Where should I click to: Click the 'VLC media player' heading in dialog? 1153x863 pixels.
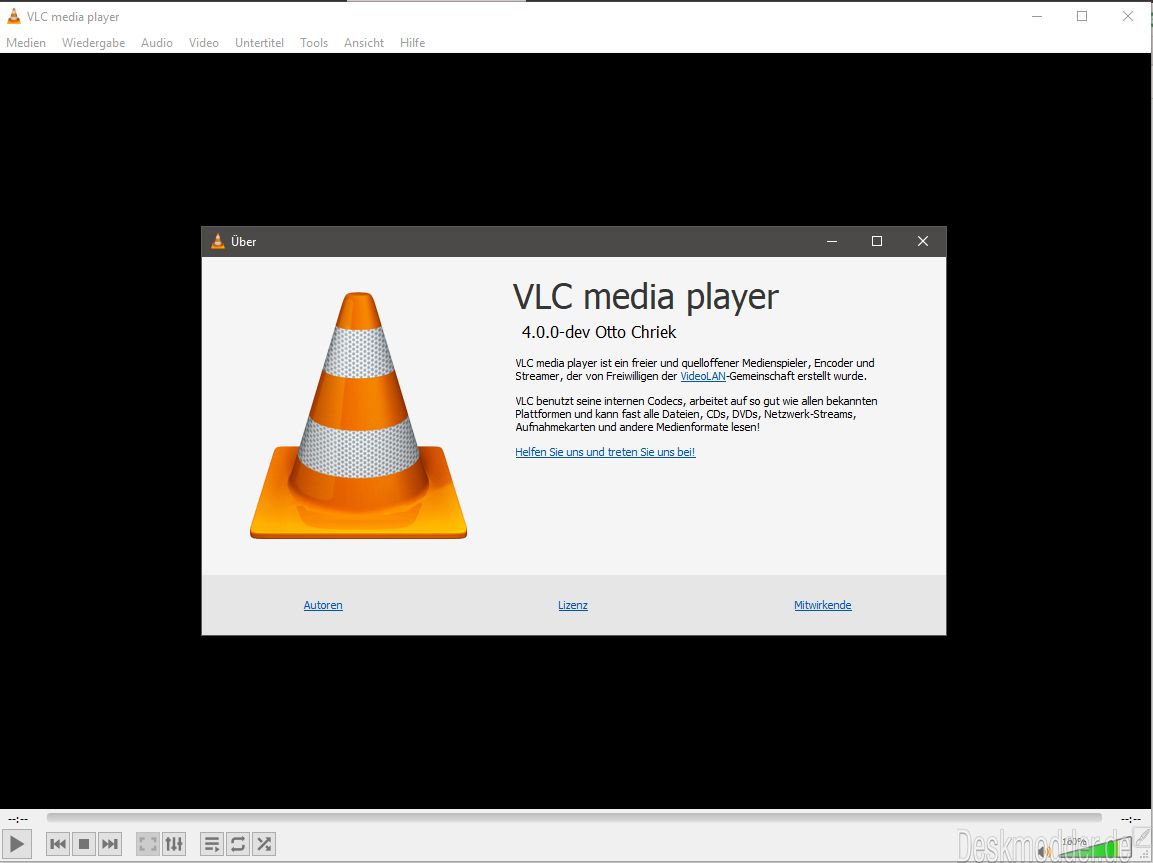tap(646, 297)
